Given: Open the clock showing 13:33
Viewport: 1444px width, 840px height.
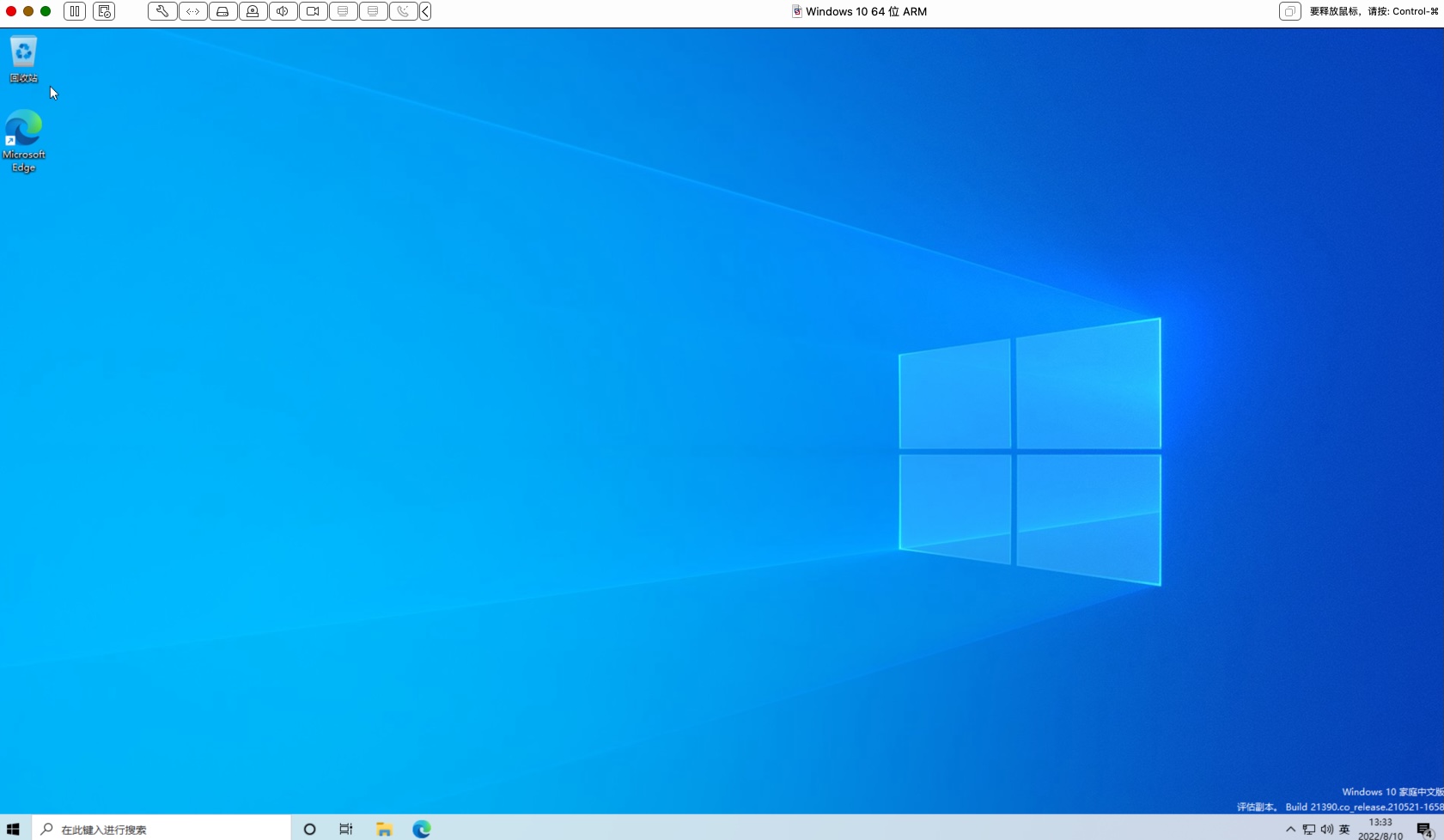Looking at the screenshot, I should tap(1380, 829).
